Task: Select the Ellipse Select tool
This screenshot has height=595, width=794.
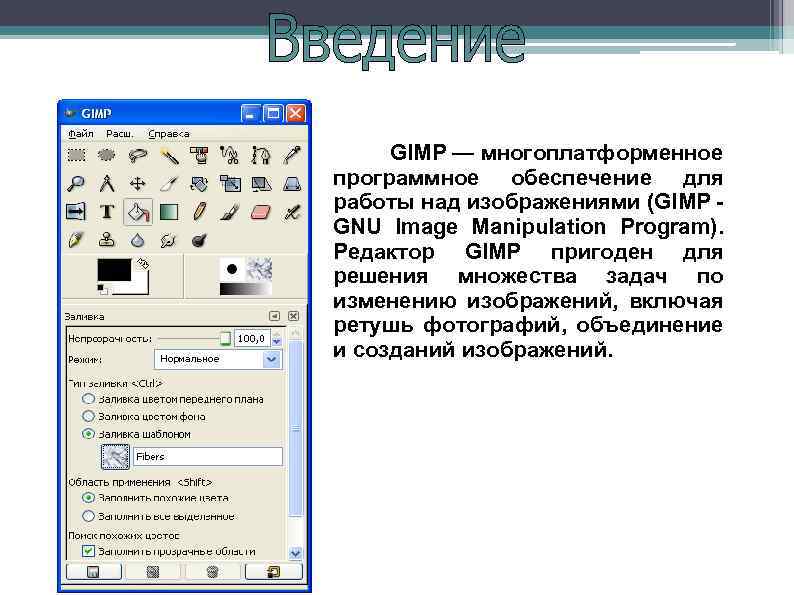Action: coord(106,155)
